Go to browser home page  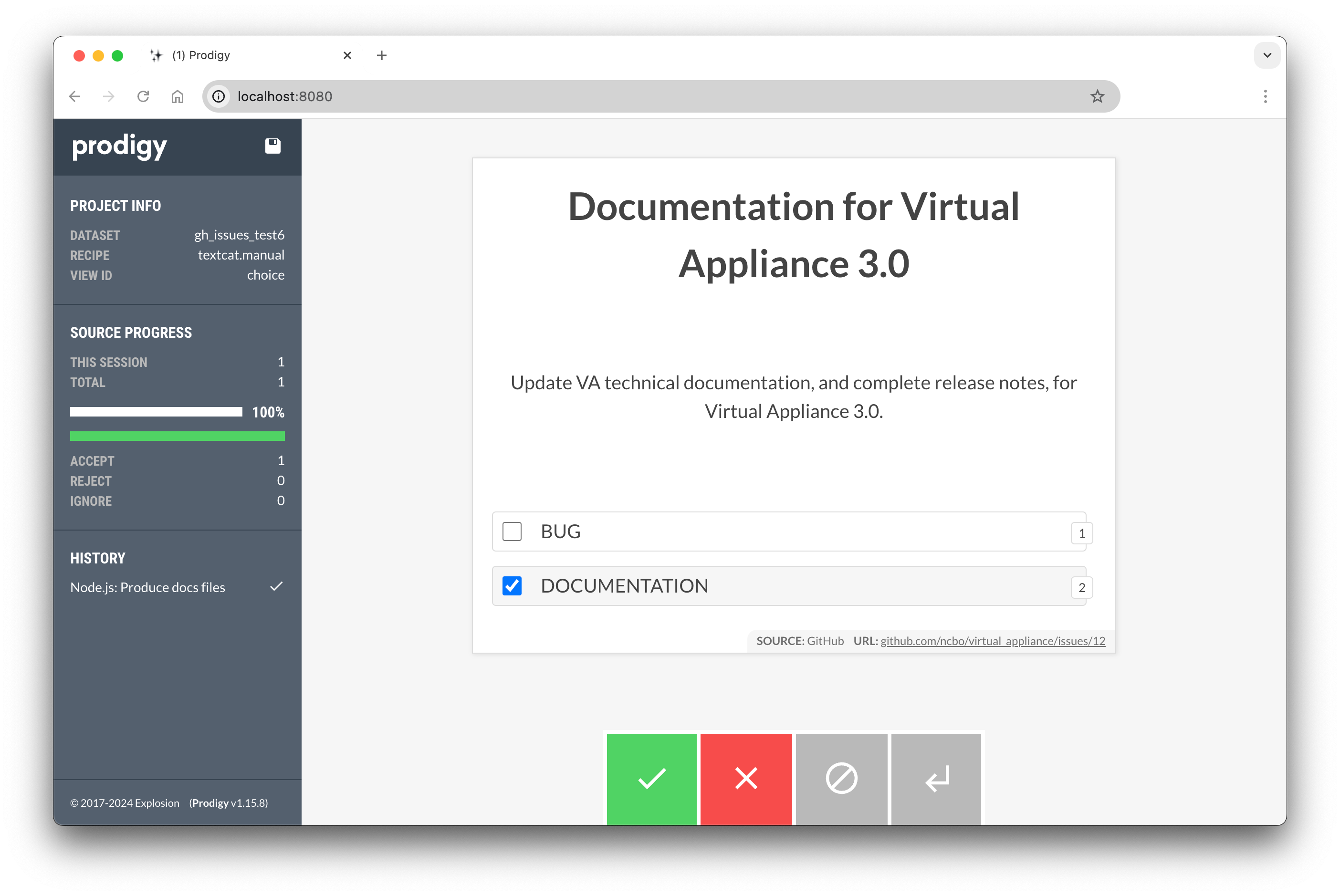(177, 96)
